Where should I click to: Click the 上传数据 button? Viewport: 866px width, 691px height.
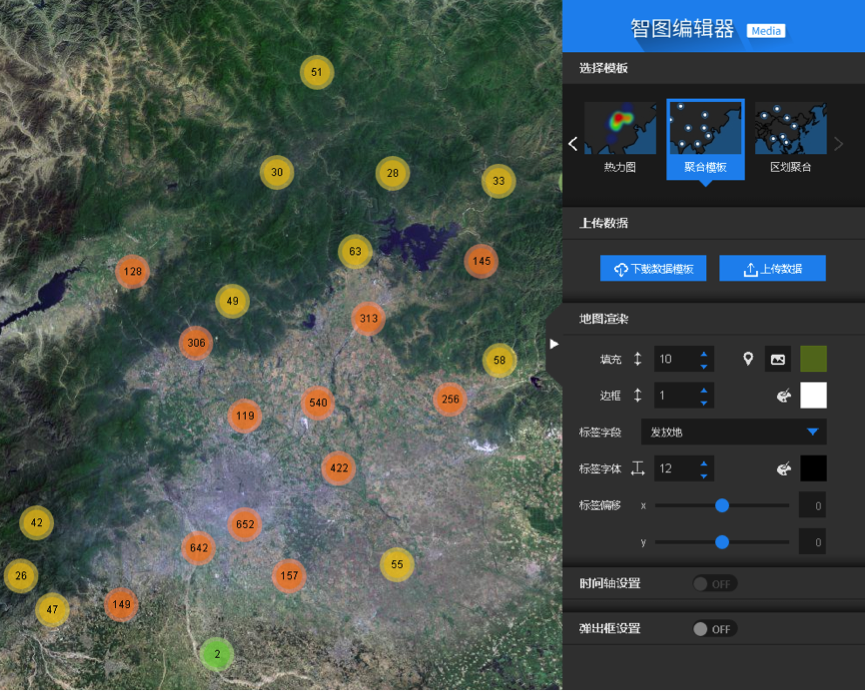tap(773, 268)
